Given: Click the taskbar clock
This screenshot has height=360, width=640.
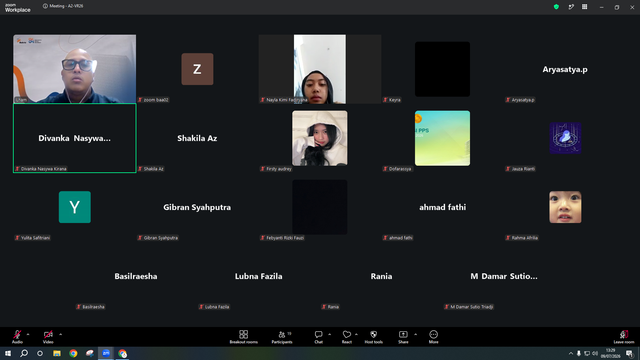Looking at the screenshot, I should pyautogui.click(x=611, y=353).
